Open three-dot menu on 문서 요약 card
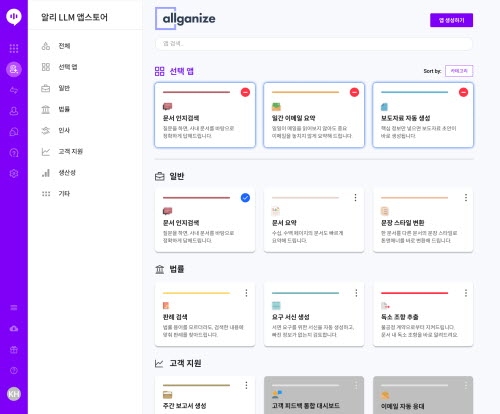The height and width of the screenshot is (414, 500). pos(356,198)
